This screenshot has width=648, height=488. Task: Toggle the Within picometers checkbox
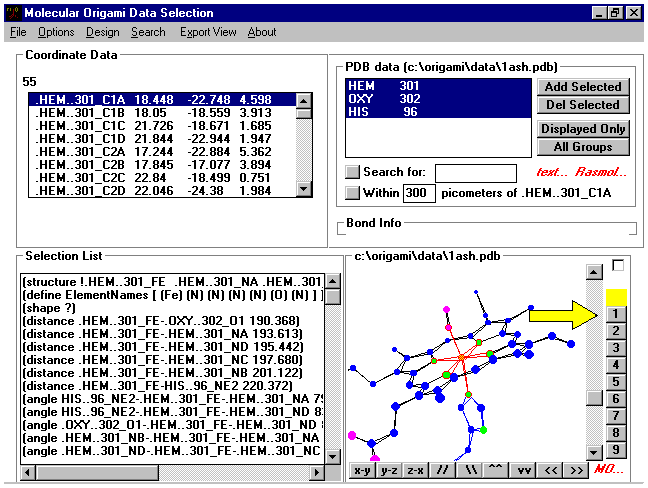pos(353,192)
